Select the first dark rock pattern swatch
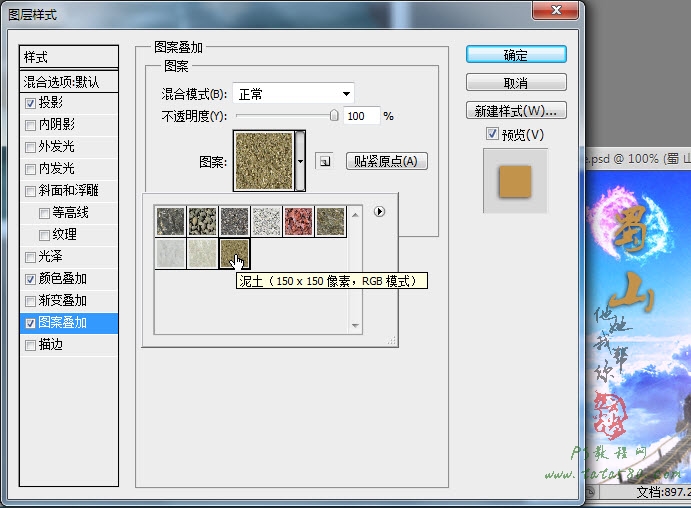The width and height of the screenshot is (691, 508). pyautogui.click(x=170, y=221)
